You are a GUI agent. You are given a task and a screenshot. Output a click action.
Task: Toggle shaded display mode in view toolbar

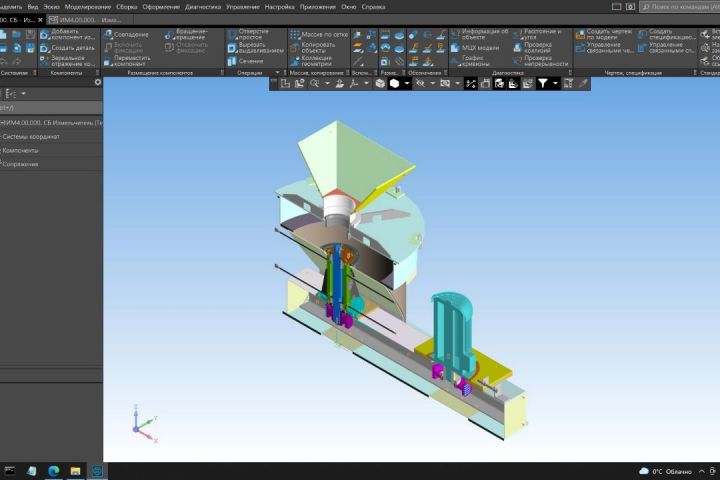tap(394, 84)
